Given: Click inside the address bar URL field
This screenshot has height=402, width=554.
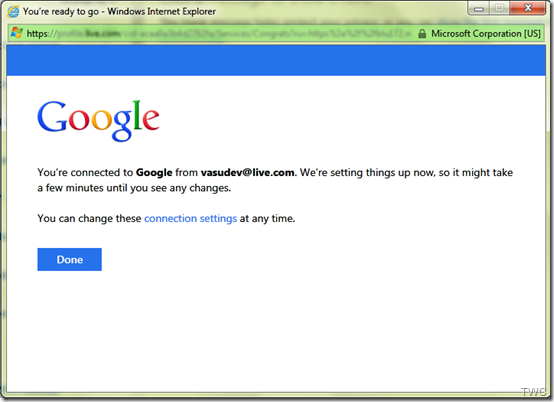Looking at the screenshot, I should tap(219, 34).
